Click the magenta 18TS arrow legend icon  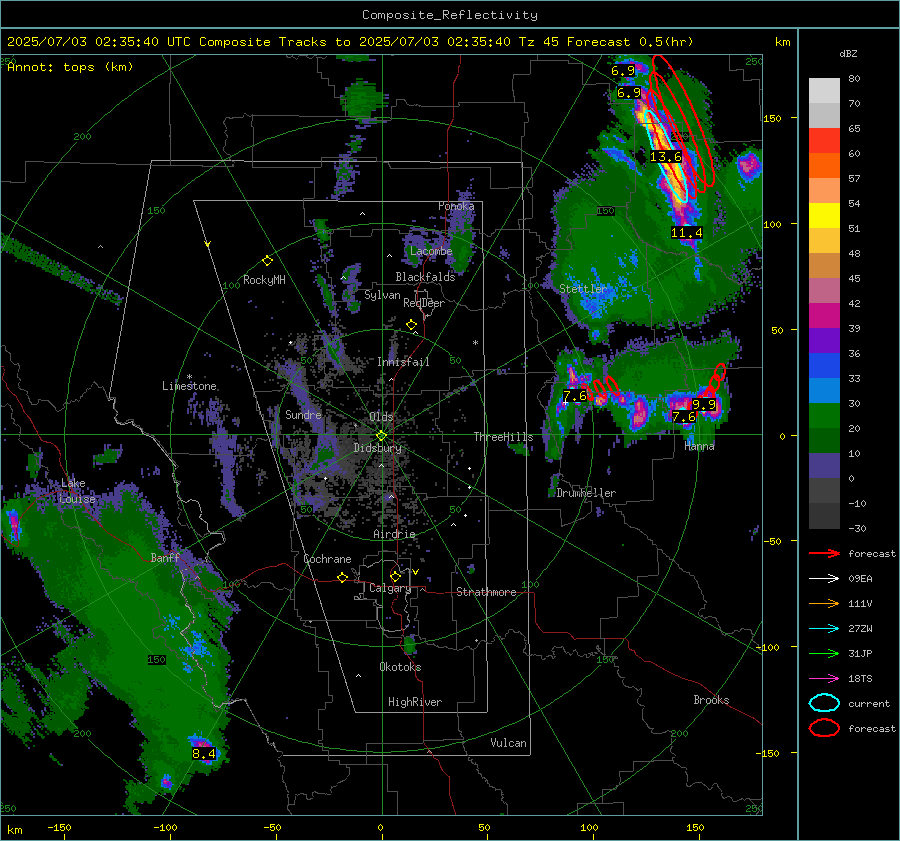(824, 679)
